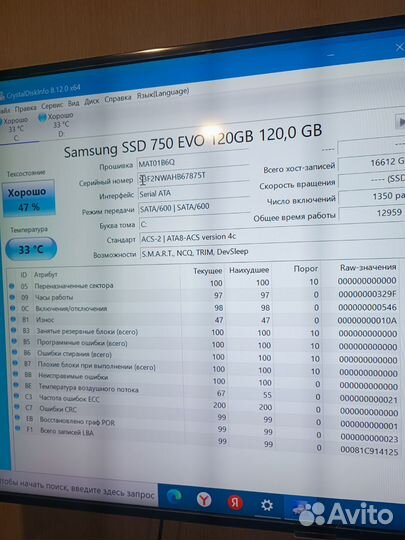Select Температура воздушного потока row
The width and height of the screenshot is (405, 540).
point(206,392)
